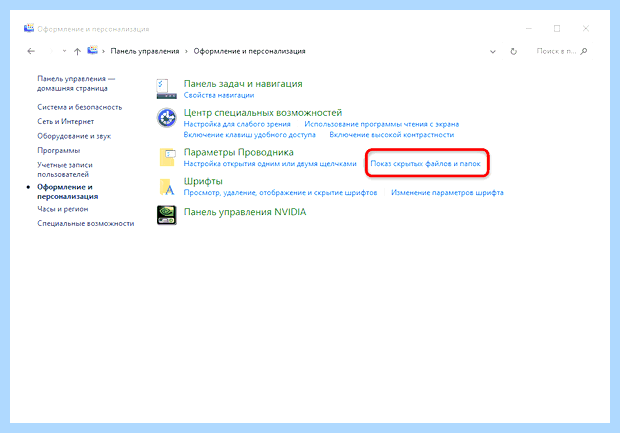Open 'Учетные записи пользователей' in sidebar
Image resolution: width=620 pixels, height=433 pixels.
click(65, 170)
